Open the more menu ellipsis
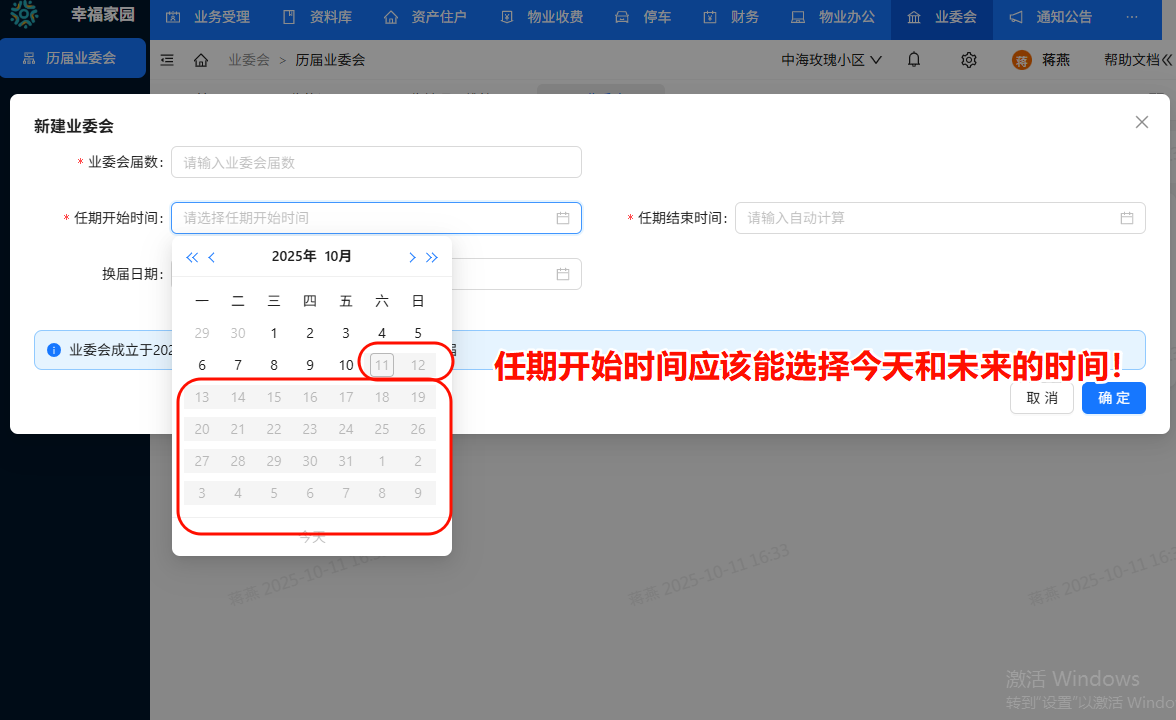The width and height of the screenshot is (1176, 720). pyautogui.click(x=1131, y=17)
